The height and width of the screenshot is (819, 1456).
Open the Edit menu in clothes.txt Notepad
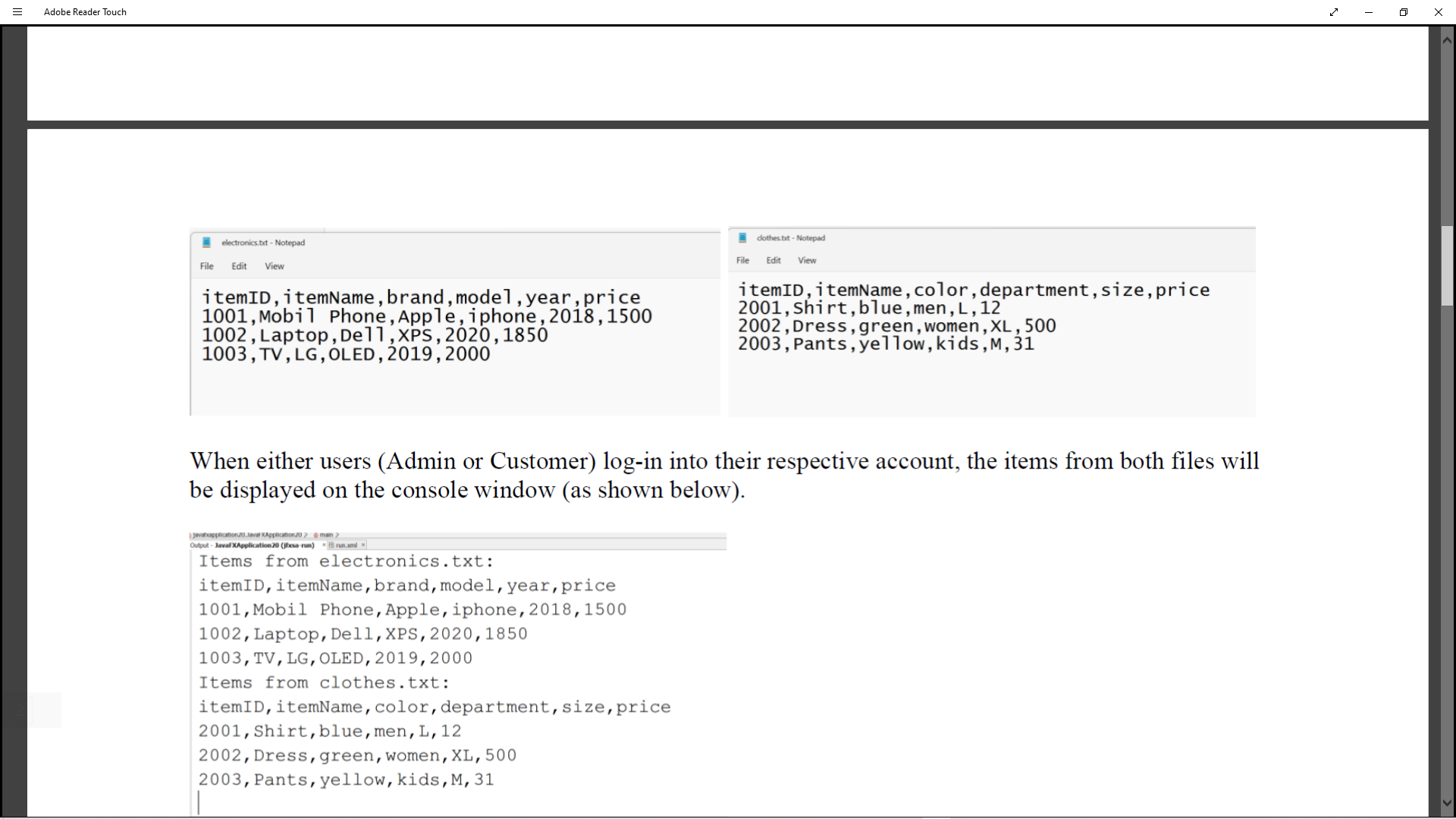coord(773,259)
